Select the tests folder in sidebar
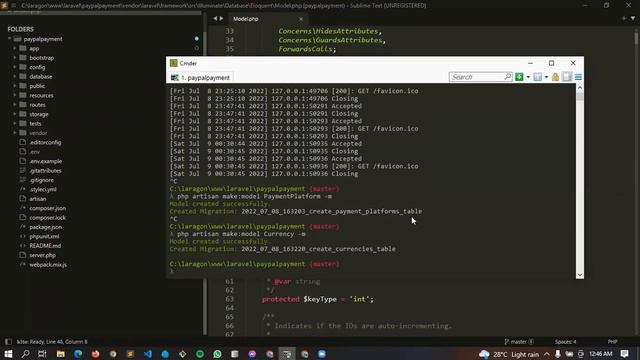Screen dimensions: 640x360 click(x=35, y=124)
